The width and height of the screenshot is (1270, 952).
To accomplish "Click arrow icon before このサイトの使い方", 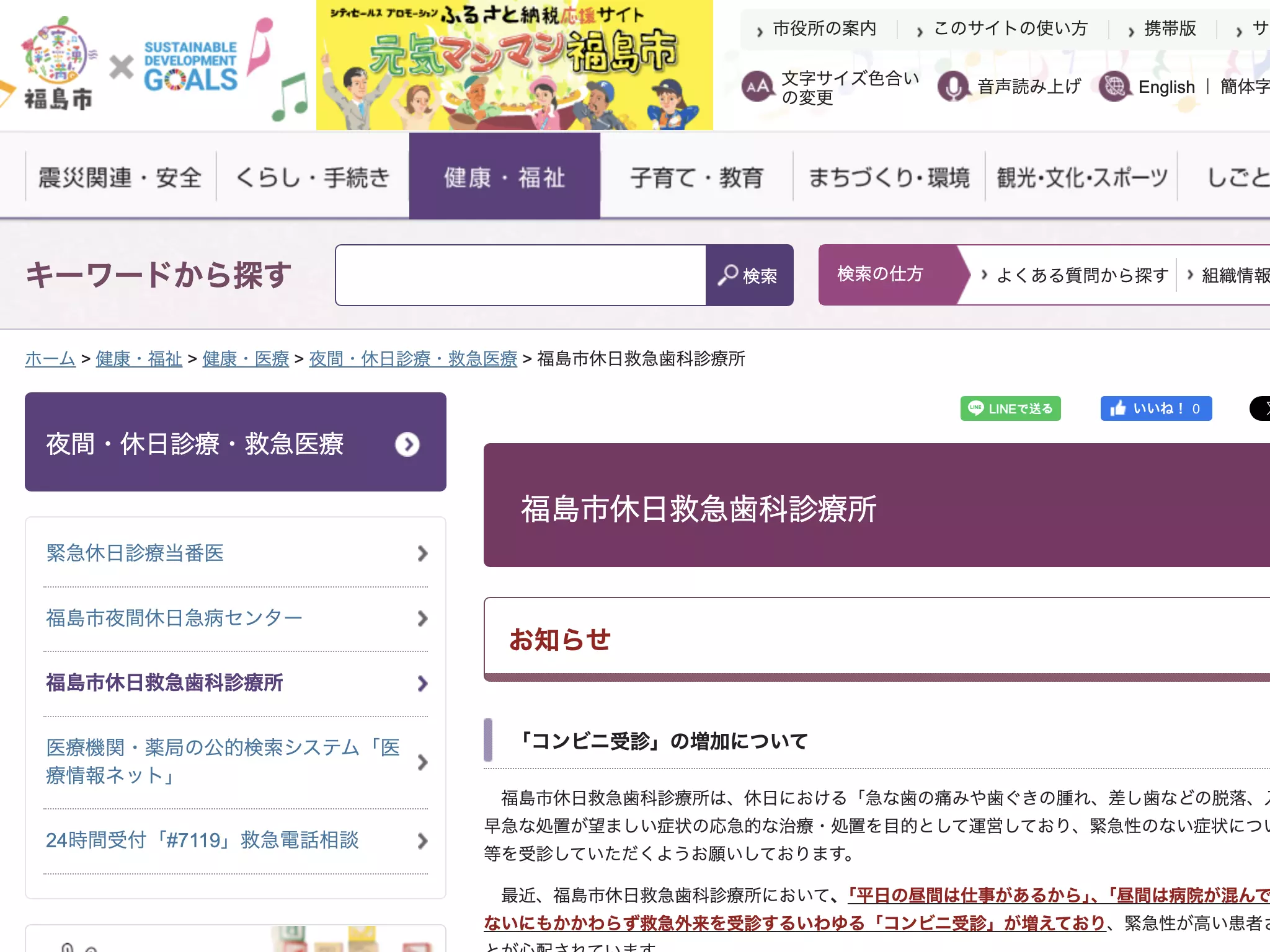I will click(x=920, y=31).
